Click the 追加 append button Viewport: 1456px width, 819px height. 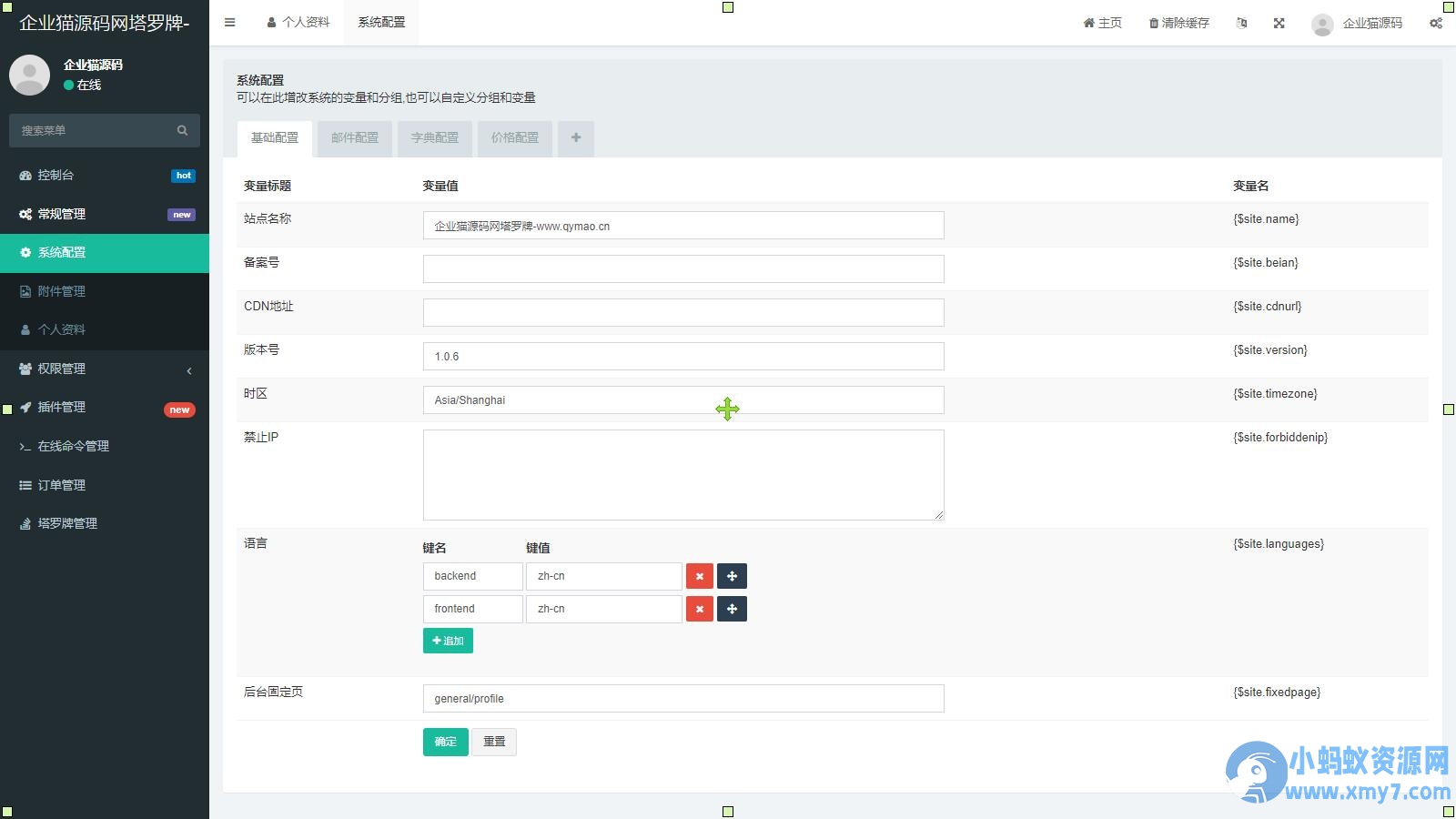tap(448, 641)
